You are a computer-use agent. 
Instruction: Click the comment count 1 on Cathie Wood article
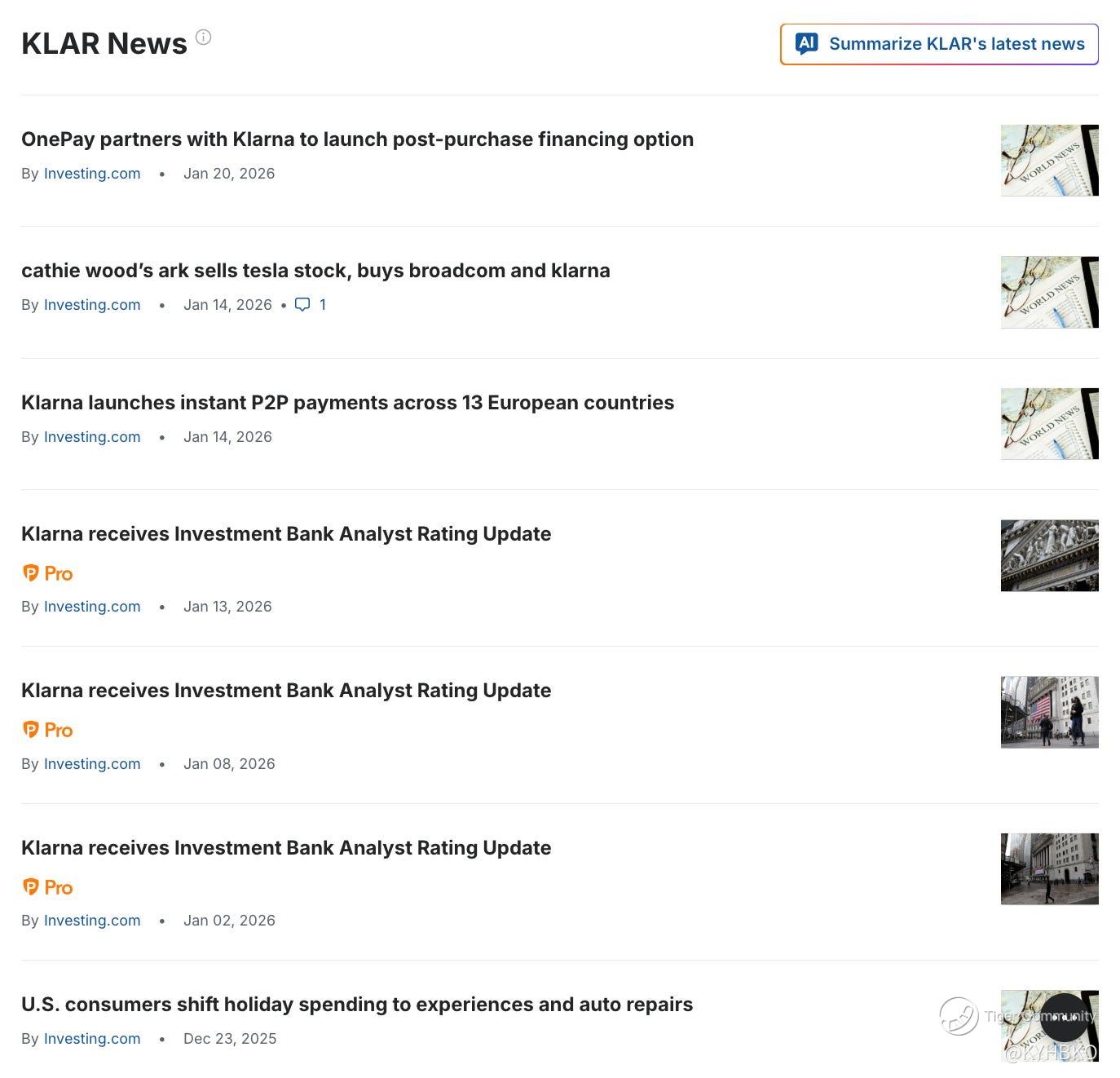click(x=323, y=305)
